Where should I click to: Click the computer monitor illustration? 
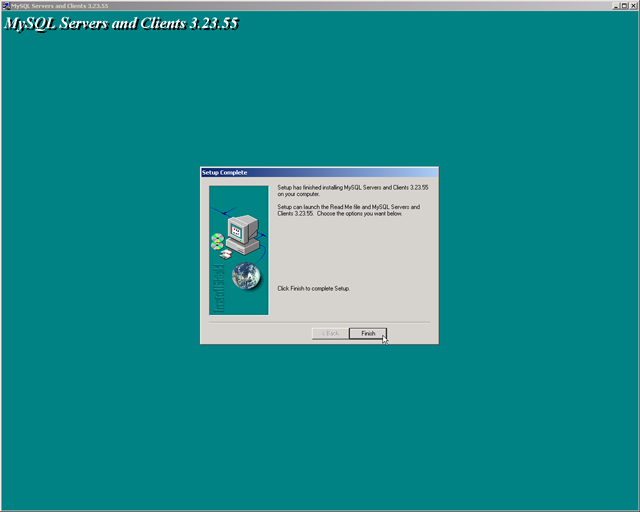pyautogui.click(x=238, y=229)
